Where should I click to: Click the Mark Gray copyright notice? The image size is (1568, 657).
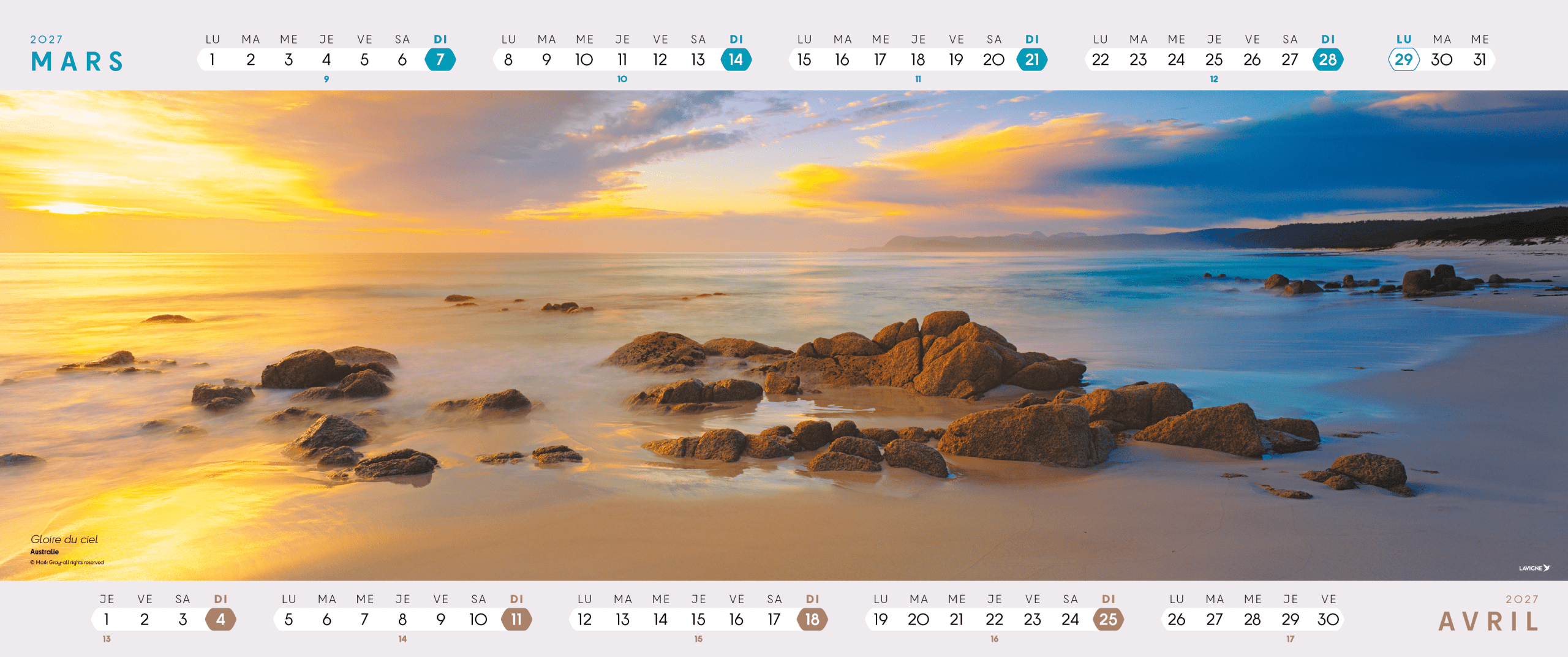[x=67, y=562]
